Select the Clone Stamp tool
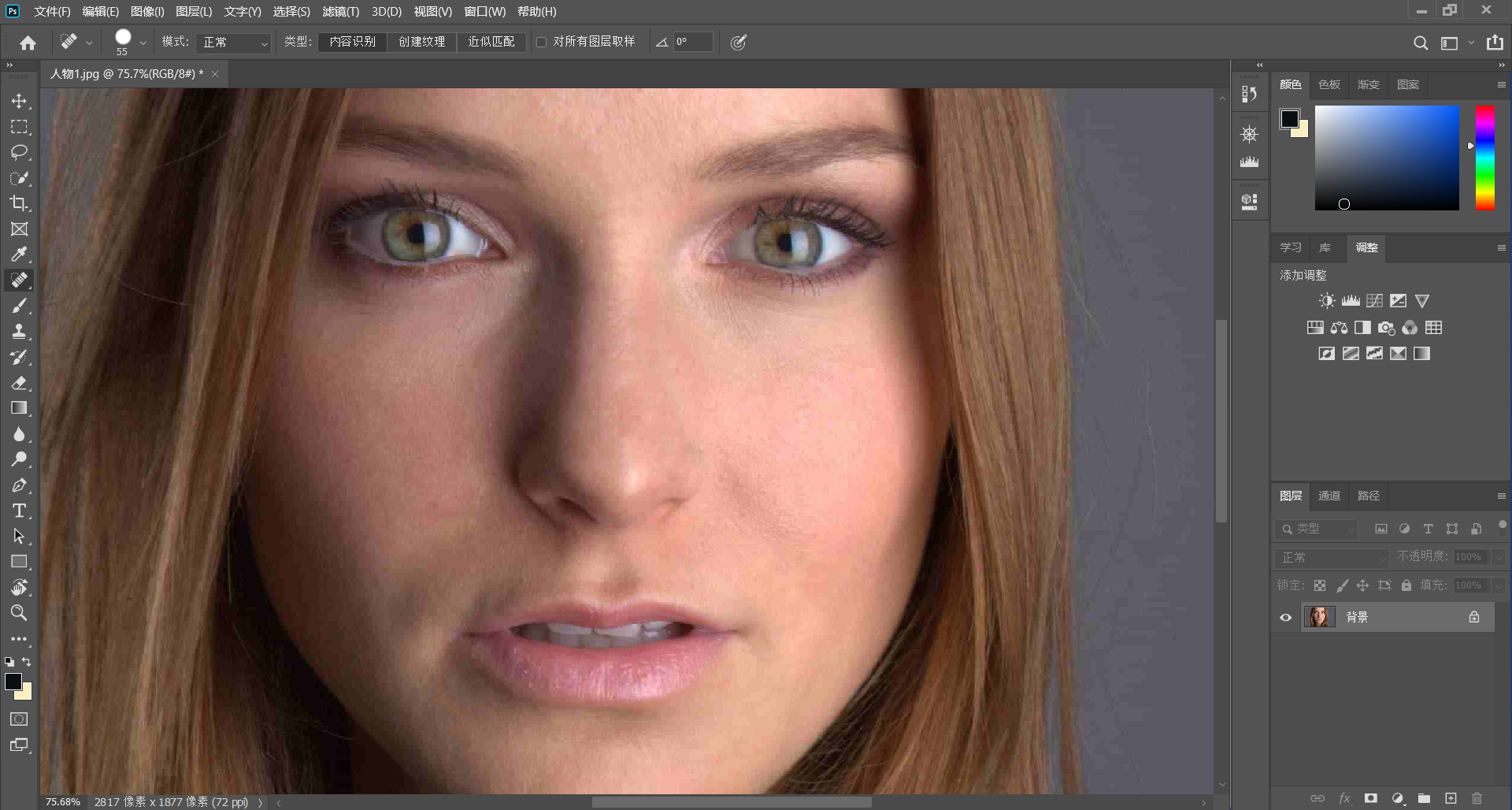The width and height of the screenshot is (1512, 810). pyautogui.click(x=19, y=331)
